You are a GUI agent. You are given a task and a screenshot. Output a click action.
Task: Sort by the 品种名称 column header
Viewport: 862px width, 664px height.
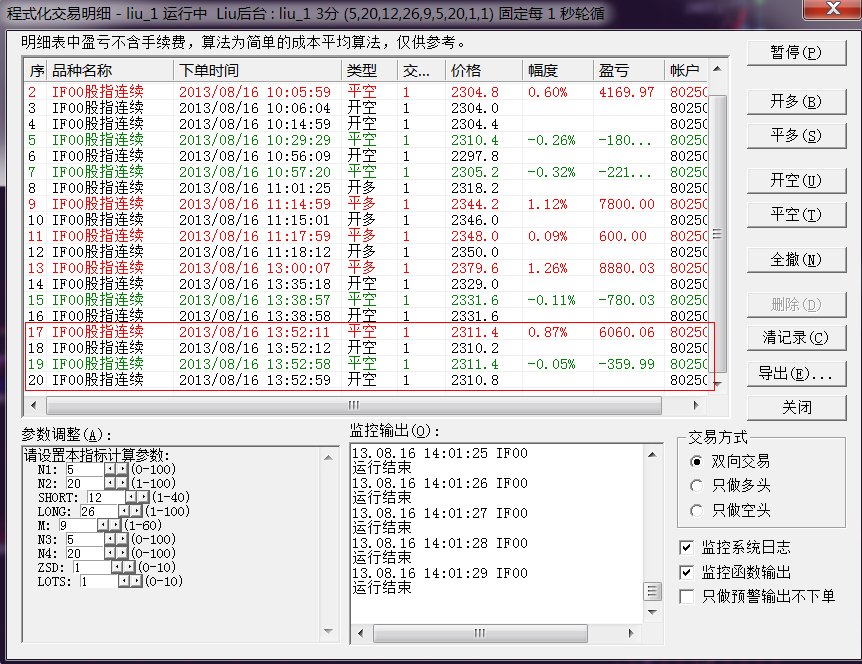(x=110, y=70)
